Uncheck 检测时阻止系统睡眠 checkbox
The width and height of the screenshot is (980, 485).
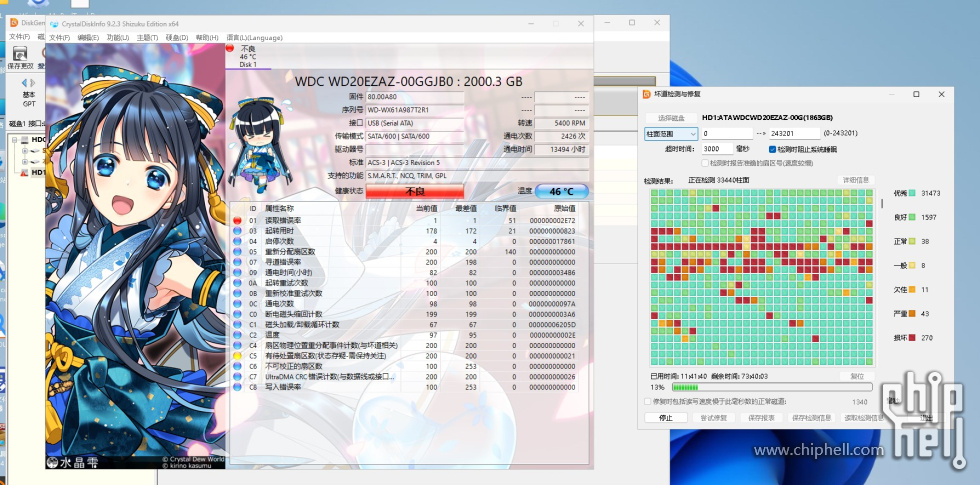(772, 149)
